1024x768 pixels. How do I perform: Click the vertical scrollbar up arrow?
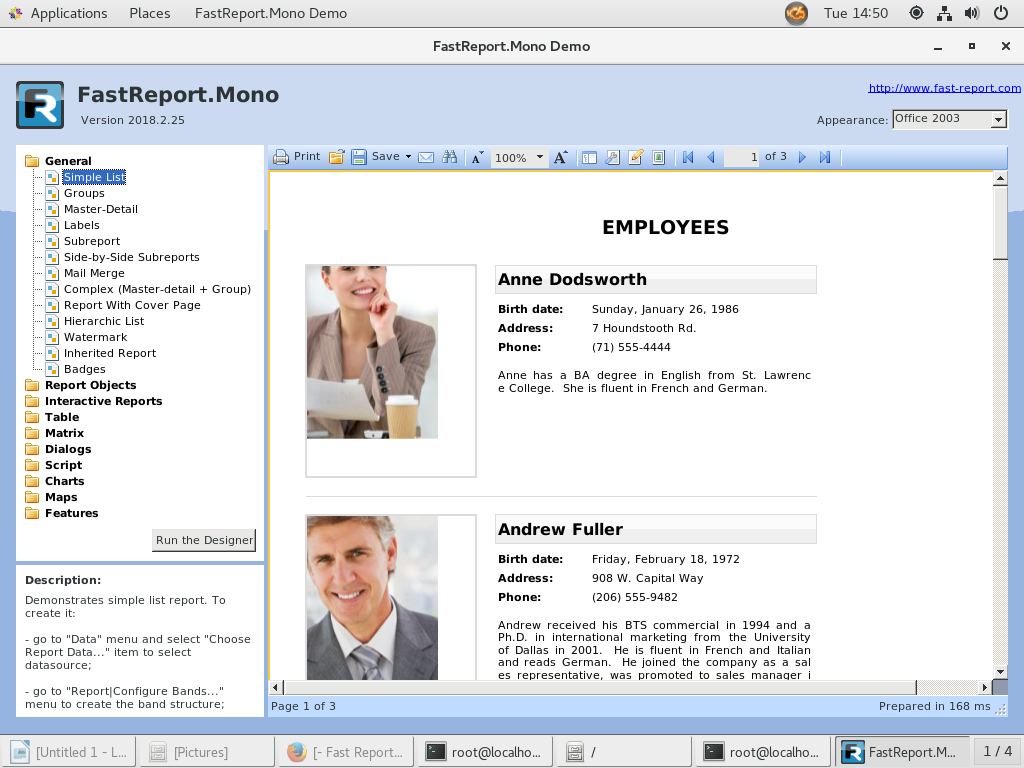pyautogui.click(x=1000, y=178)
